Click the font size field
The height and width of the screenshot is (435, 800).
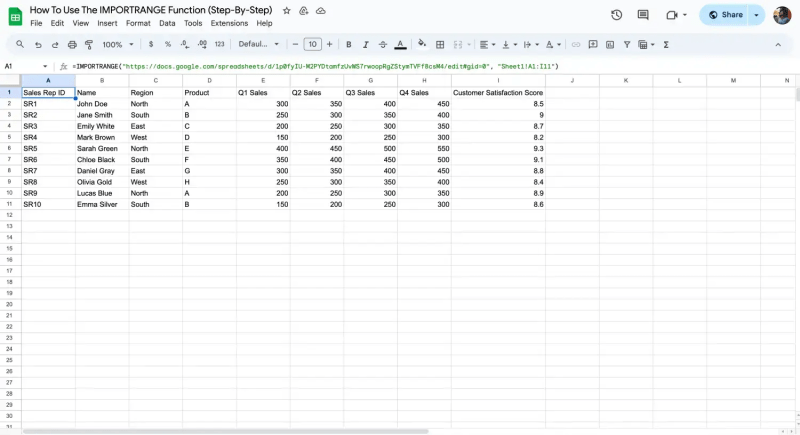pyautogui.click(x=312, y=44)
